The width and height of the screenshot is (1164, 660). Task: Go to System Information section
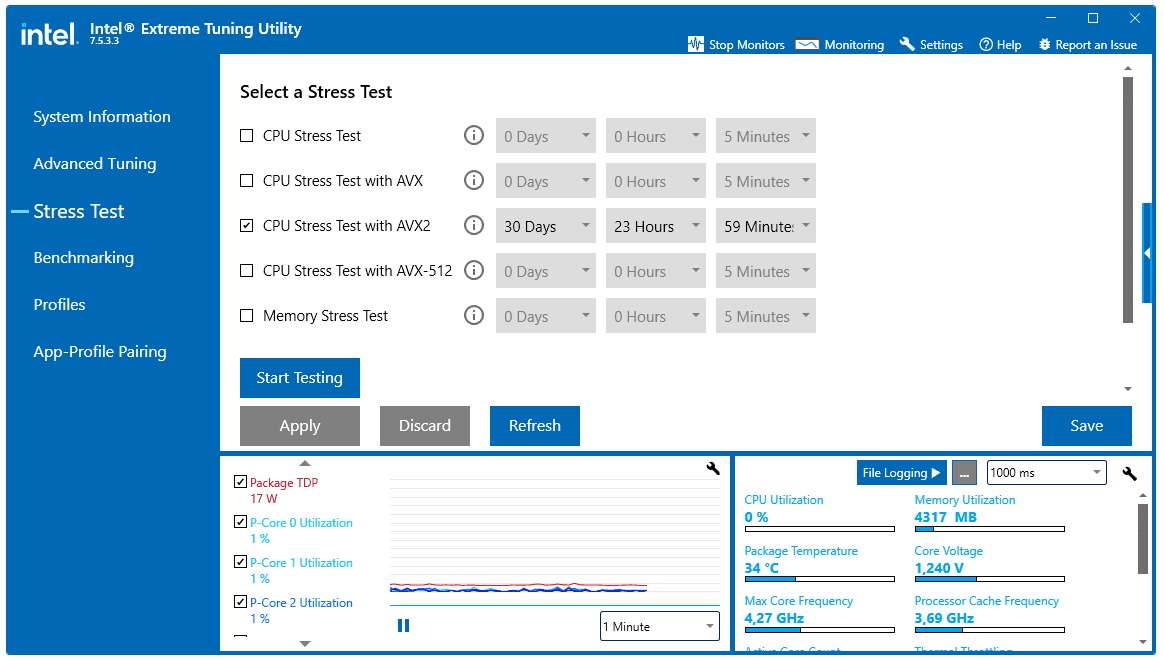102,117
